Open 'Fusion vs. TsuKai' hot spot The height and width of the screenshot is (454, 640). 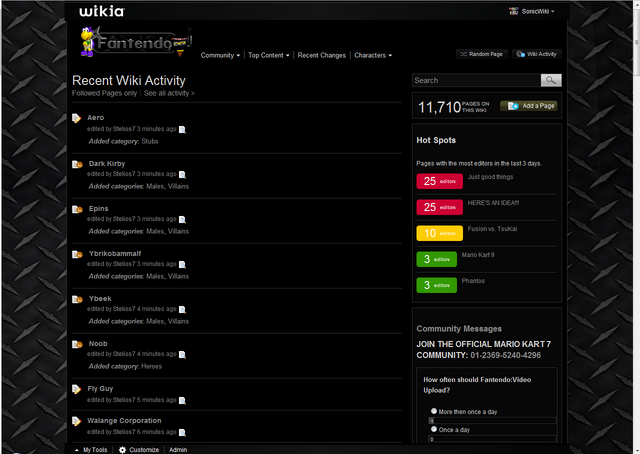pyautogui.click(x=492, y=229)
